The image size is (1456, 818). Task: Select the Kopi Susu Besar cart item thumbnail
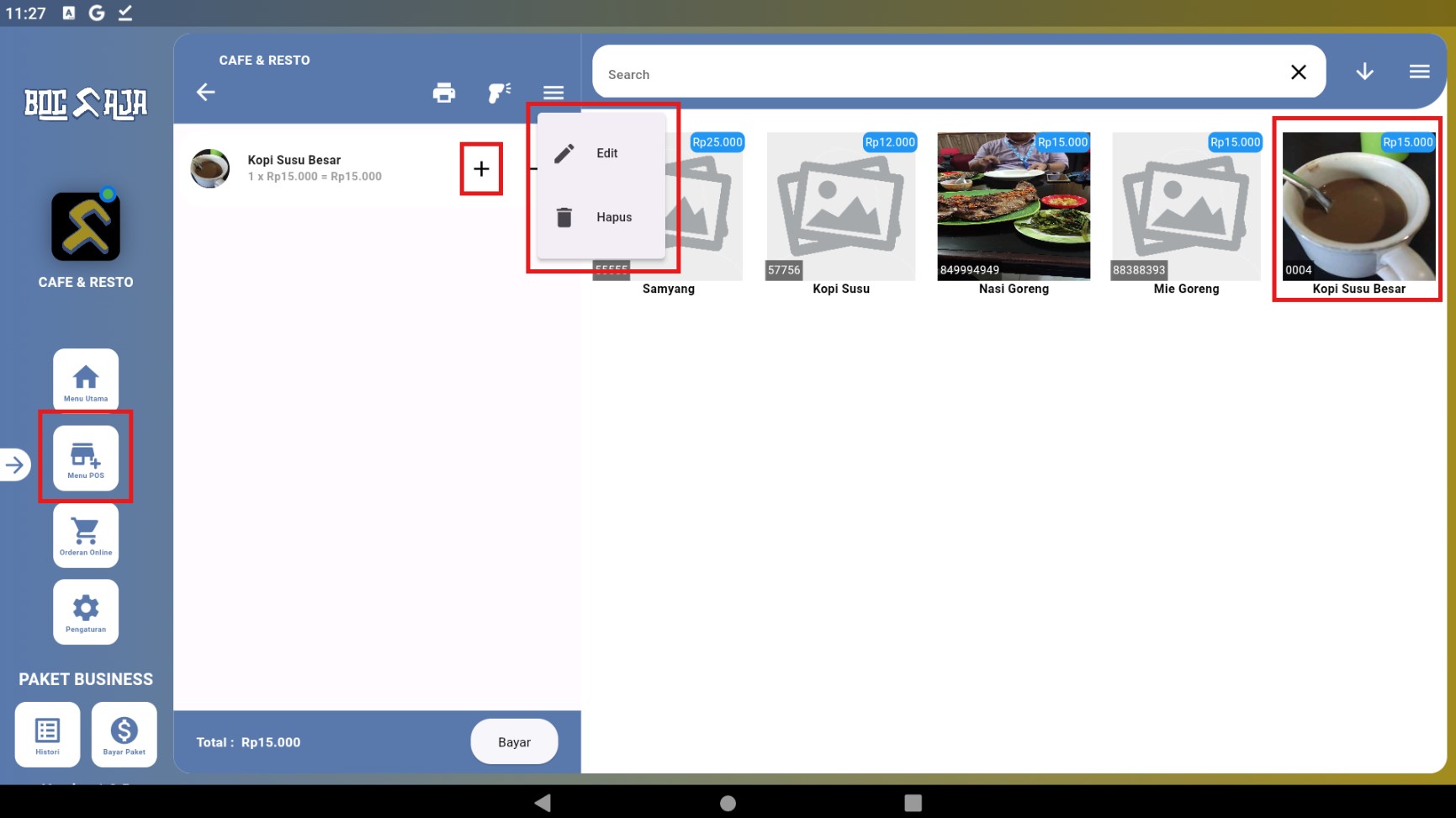point(210,168)
